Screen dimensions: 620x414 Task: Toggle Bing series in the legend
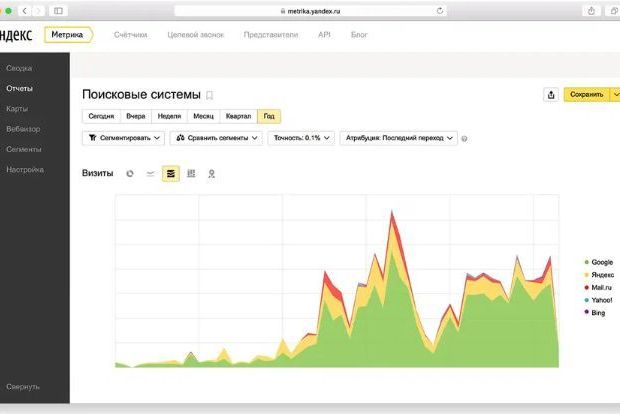coord(595,313)
